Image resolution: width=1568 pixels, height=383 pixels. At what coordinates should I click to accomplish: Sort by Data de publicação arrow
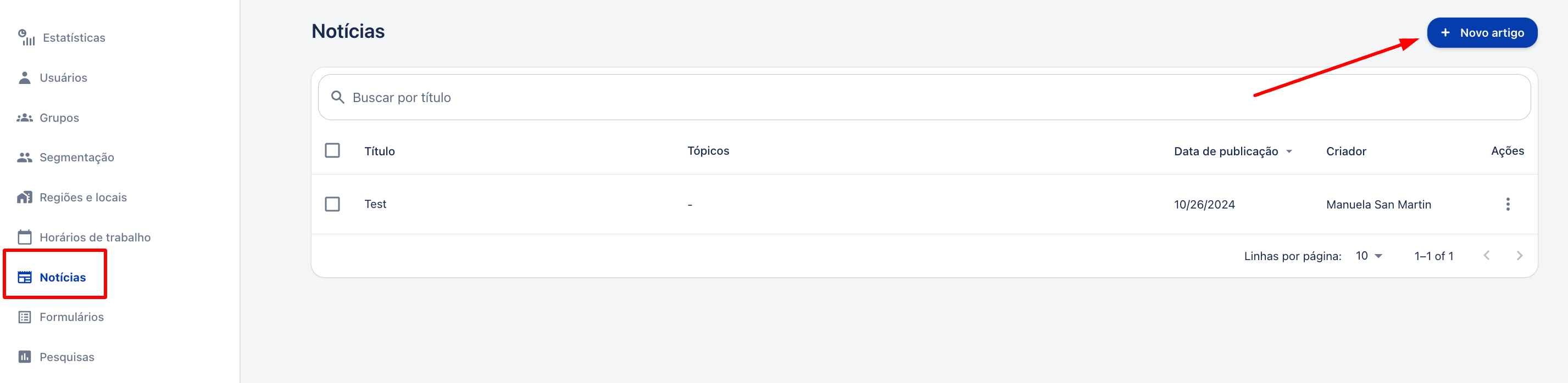1288,151
